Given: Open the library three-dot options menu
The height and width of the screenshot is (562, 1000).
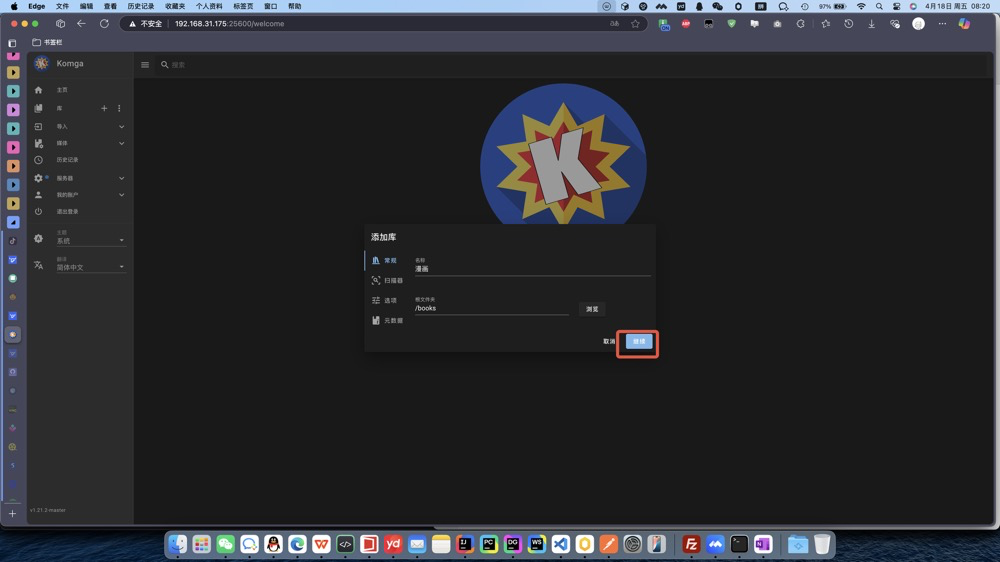Looking at the screenshot, I should point(119,108).
